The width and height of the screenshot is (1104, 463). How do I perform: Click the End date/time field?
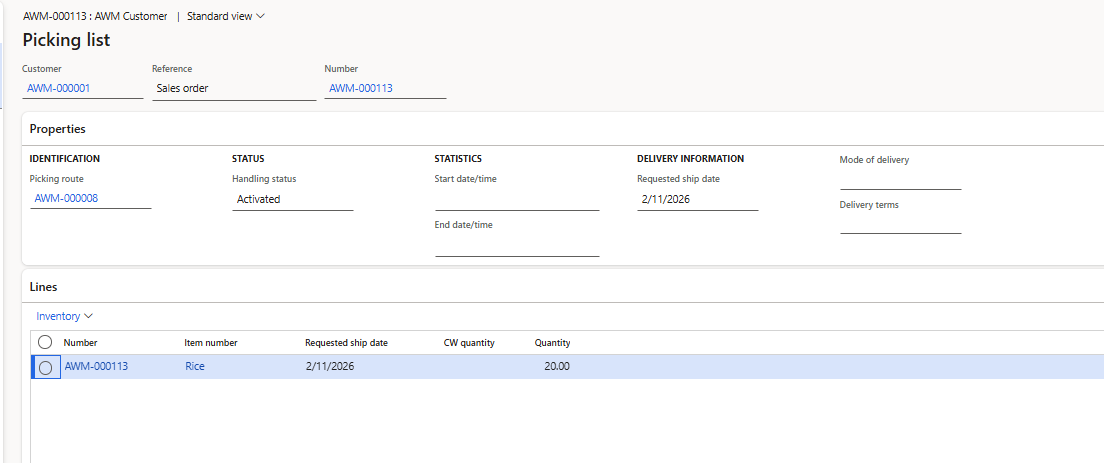[516, 245]
